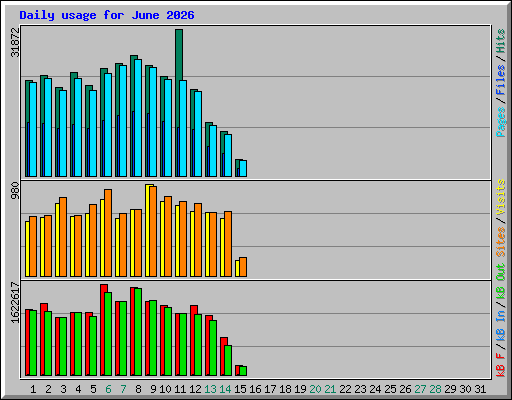The width and height of the screenshot is (512, 400).
Task: Click the cyan pages bar for day 1
Action: click(33, 130)
